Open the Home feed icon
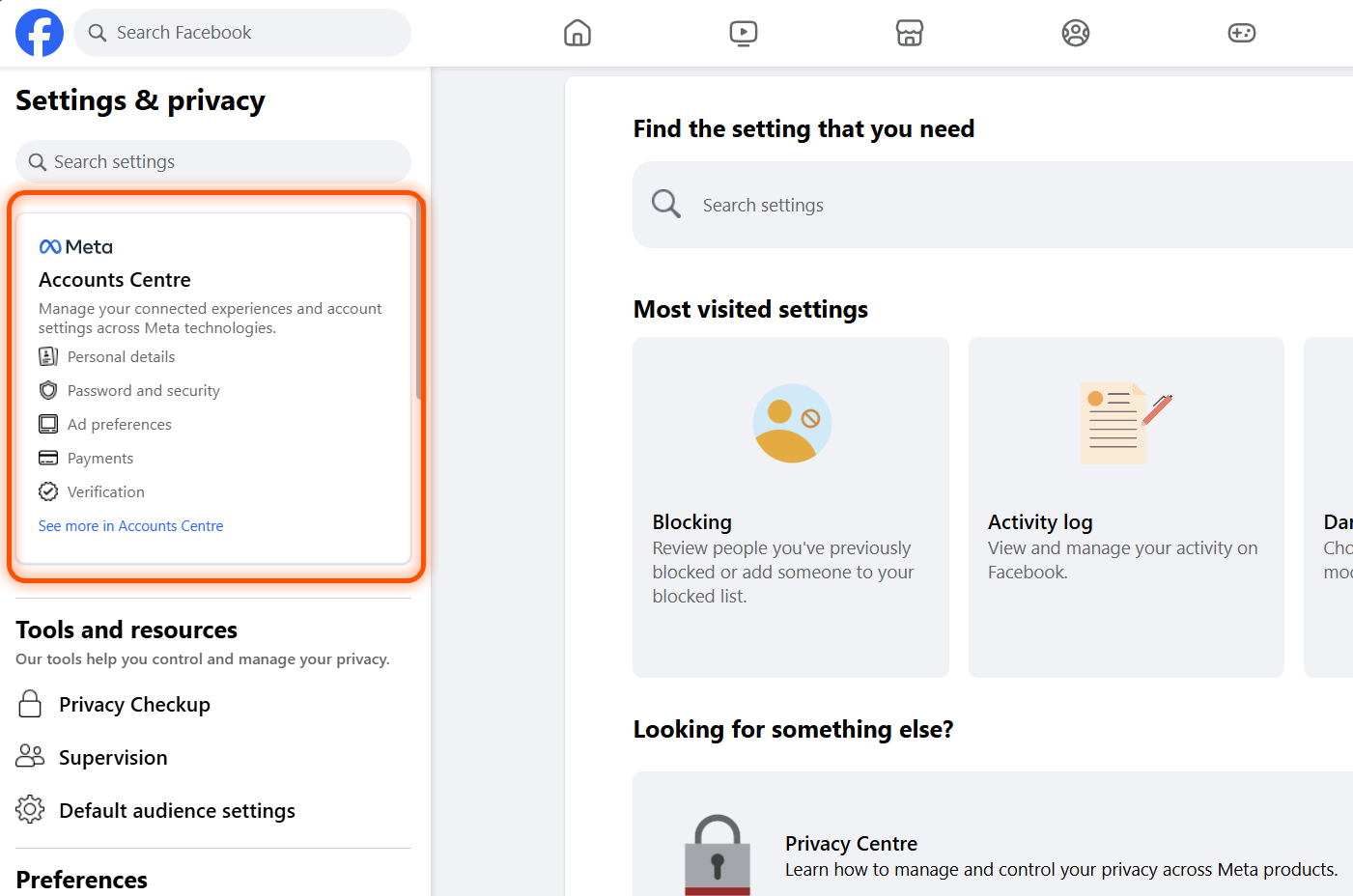This screenshot has width=1353, height=896. [x=578, y=33]
